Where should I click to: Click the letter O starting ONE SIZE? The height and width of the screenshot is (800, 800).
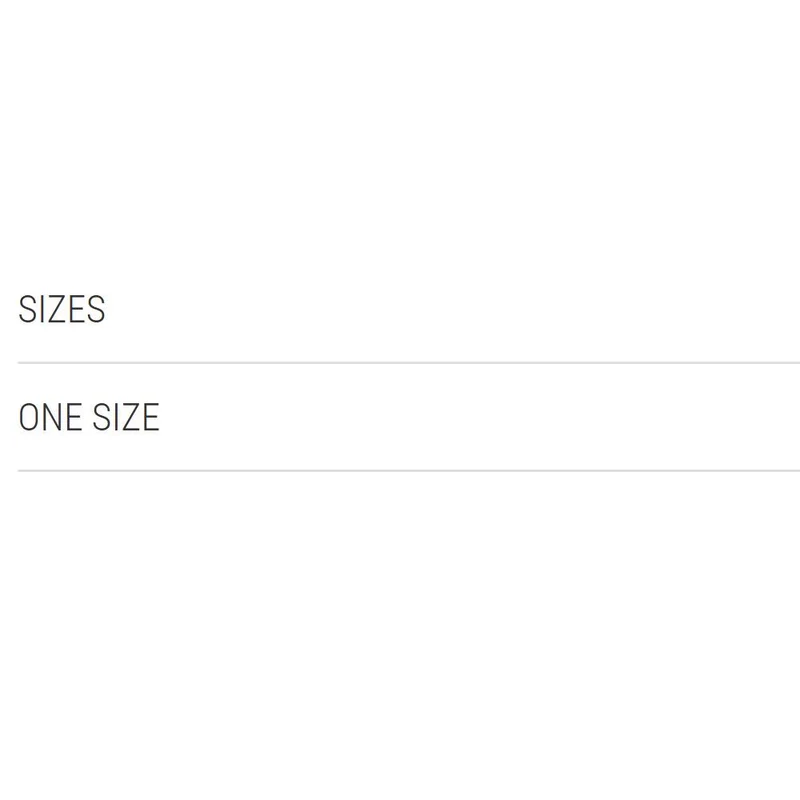click(x=29, y=417)
